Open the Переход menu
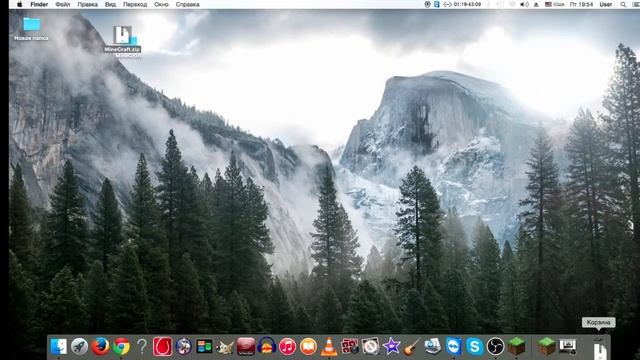The image size is (640, 360). coord(135,4)
